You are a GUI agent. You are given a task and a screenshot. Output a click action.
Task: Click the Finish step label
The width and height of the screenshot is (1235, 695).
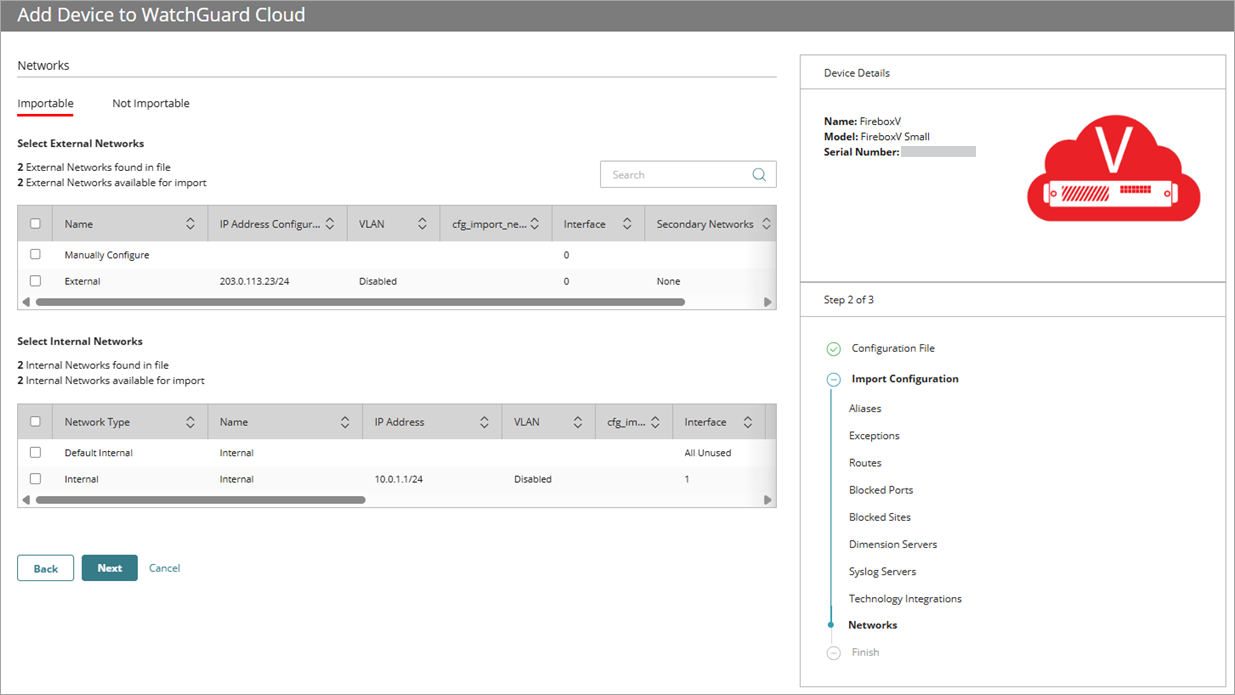point(865,653)
